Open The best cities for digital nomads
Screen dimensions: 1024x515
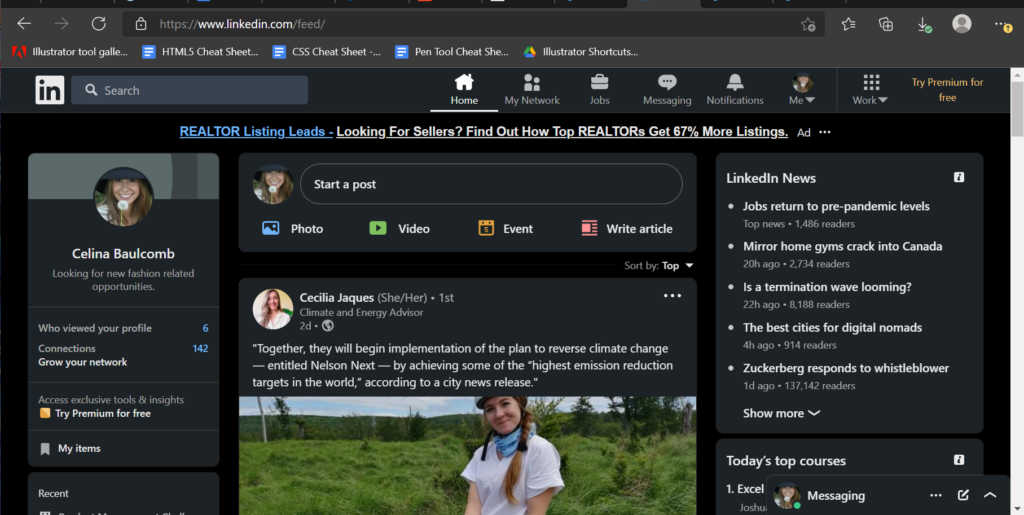click(833, 328)
